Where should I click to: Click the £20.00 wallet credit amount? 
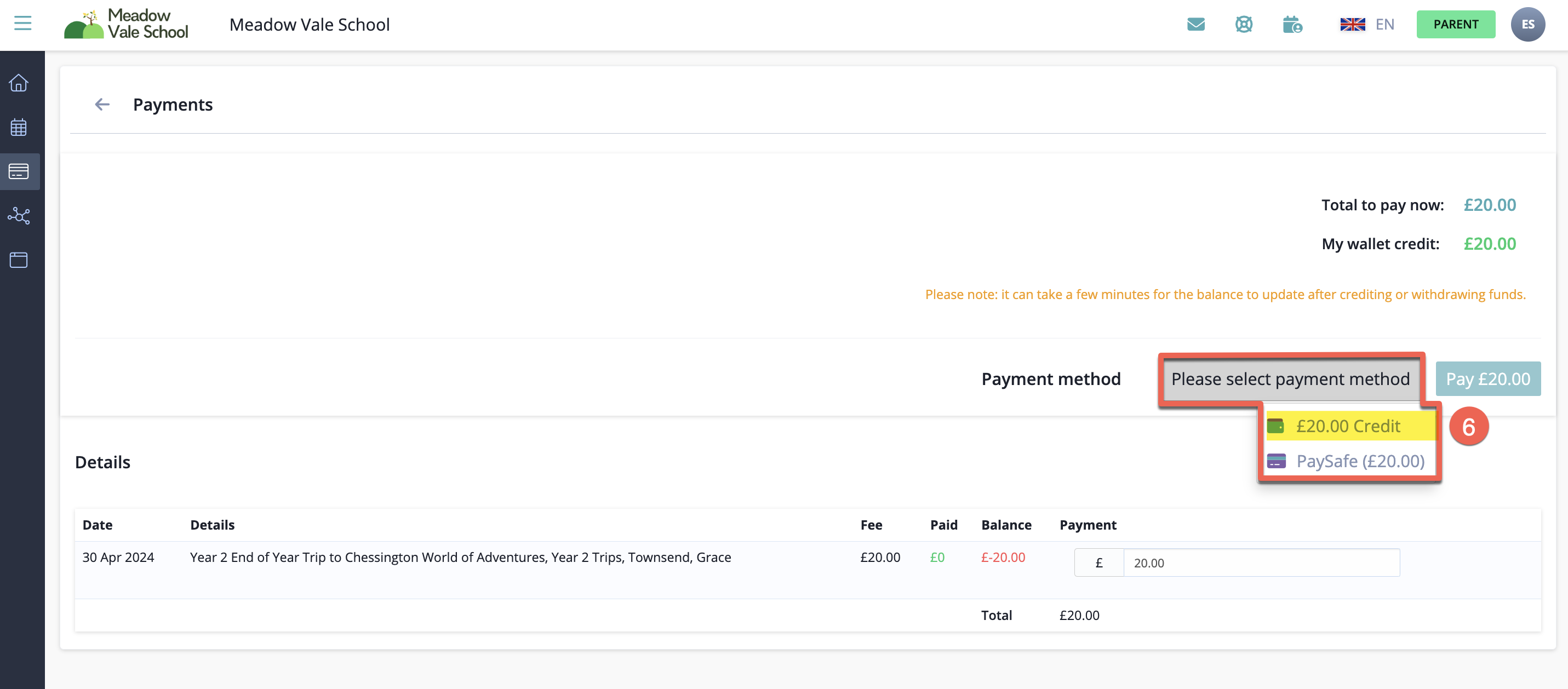1489,244
